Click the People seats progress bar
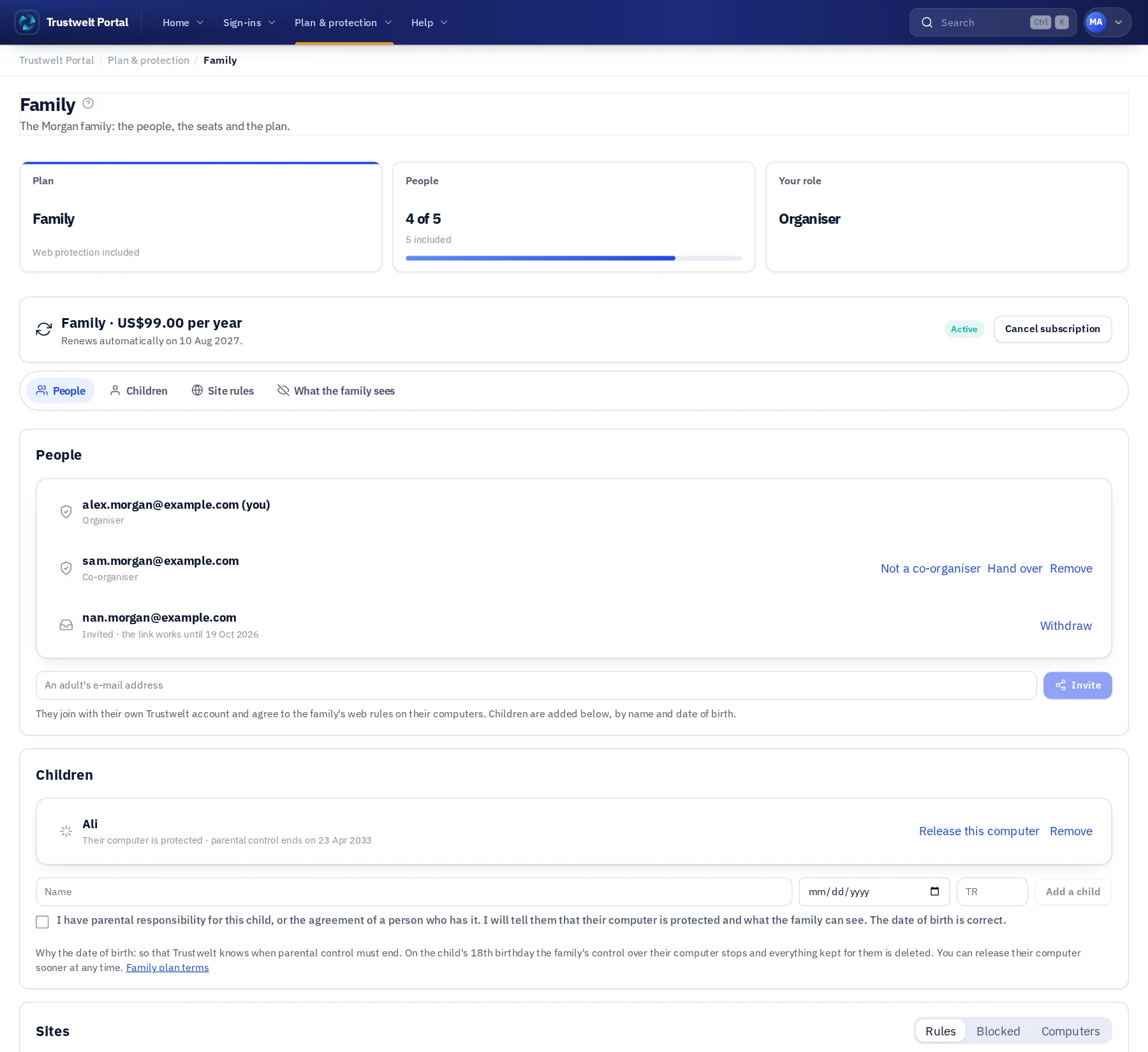Viewport: 1148px width, 1052px height. [573, 258]
